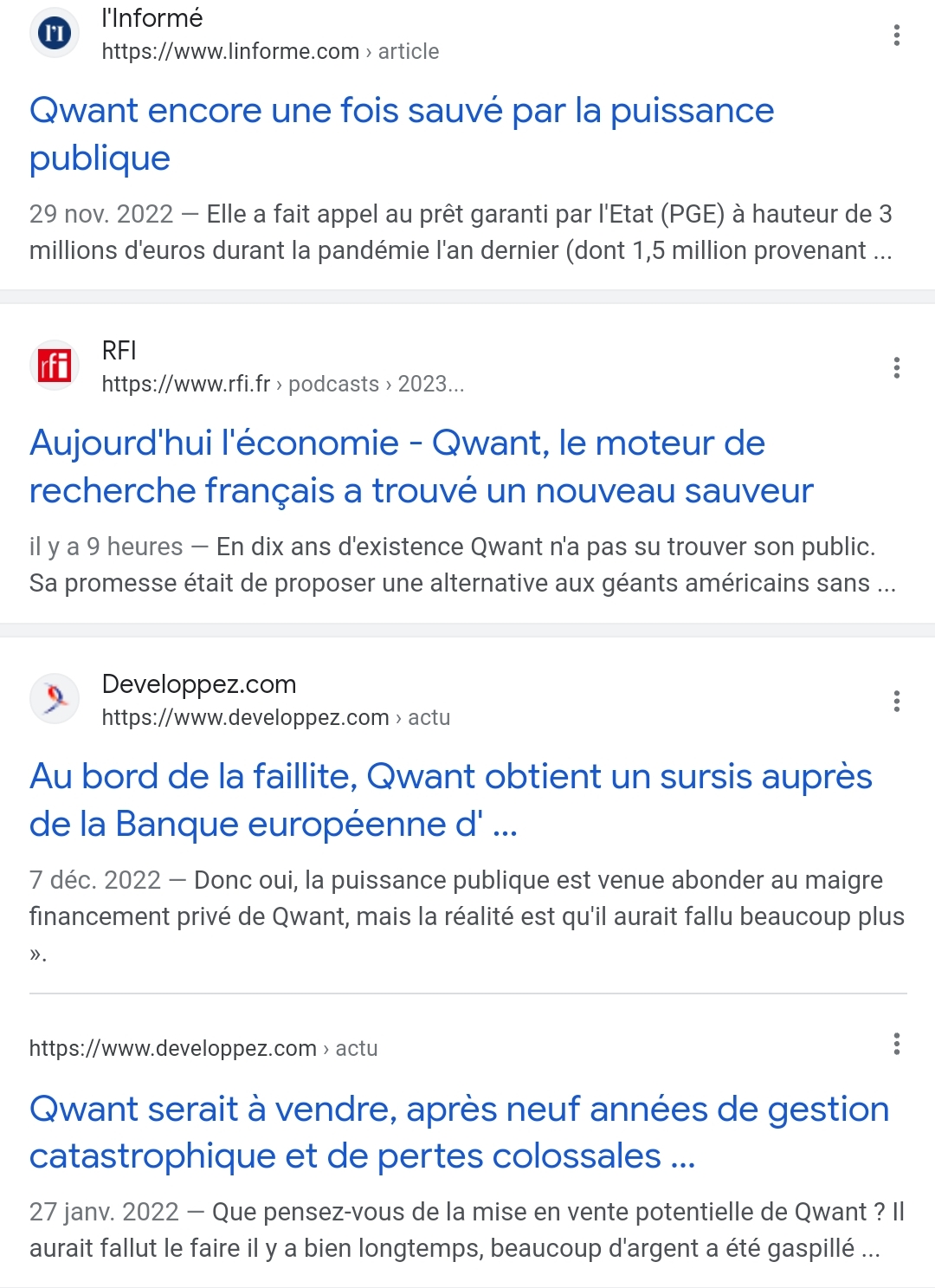Tap the 'l'Informé' source name
The height and width of the screenshot is (1288, 935).
tap(152, 18)
